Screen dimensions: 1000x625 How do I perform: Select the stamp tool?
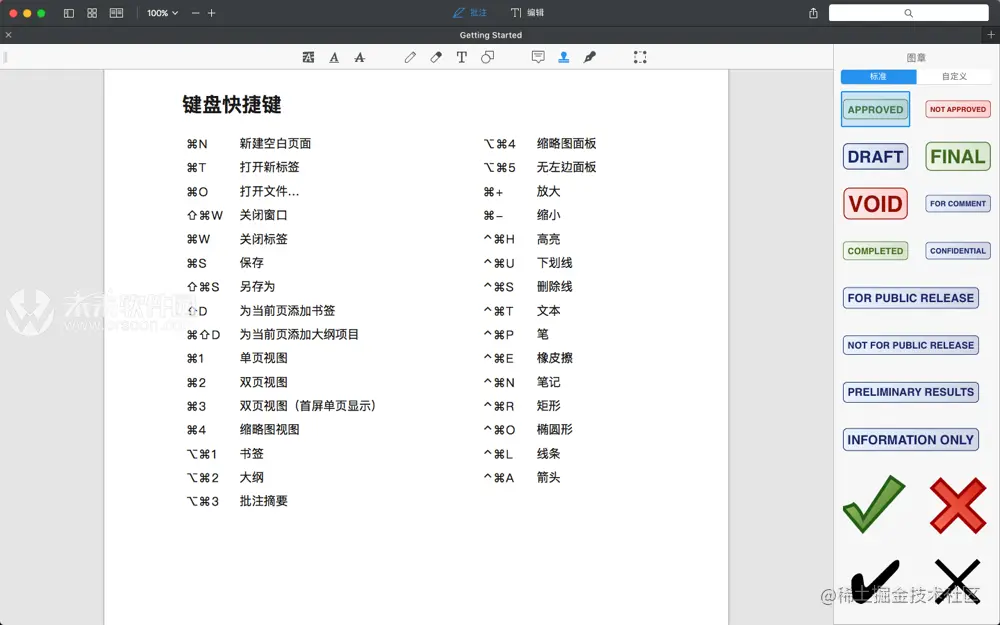[x=564, y=57]
